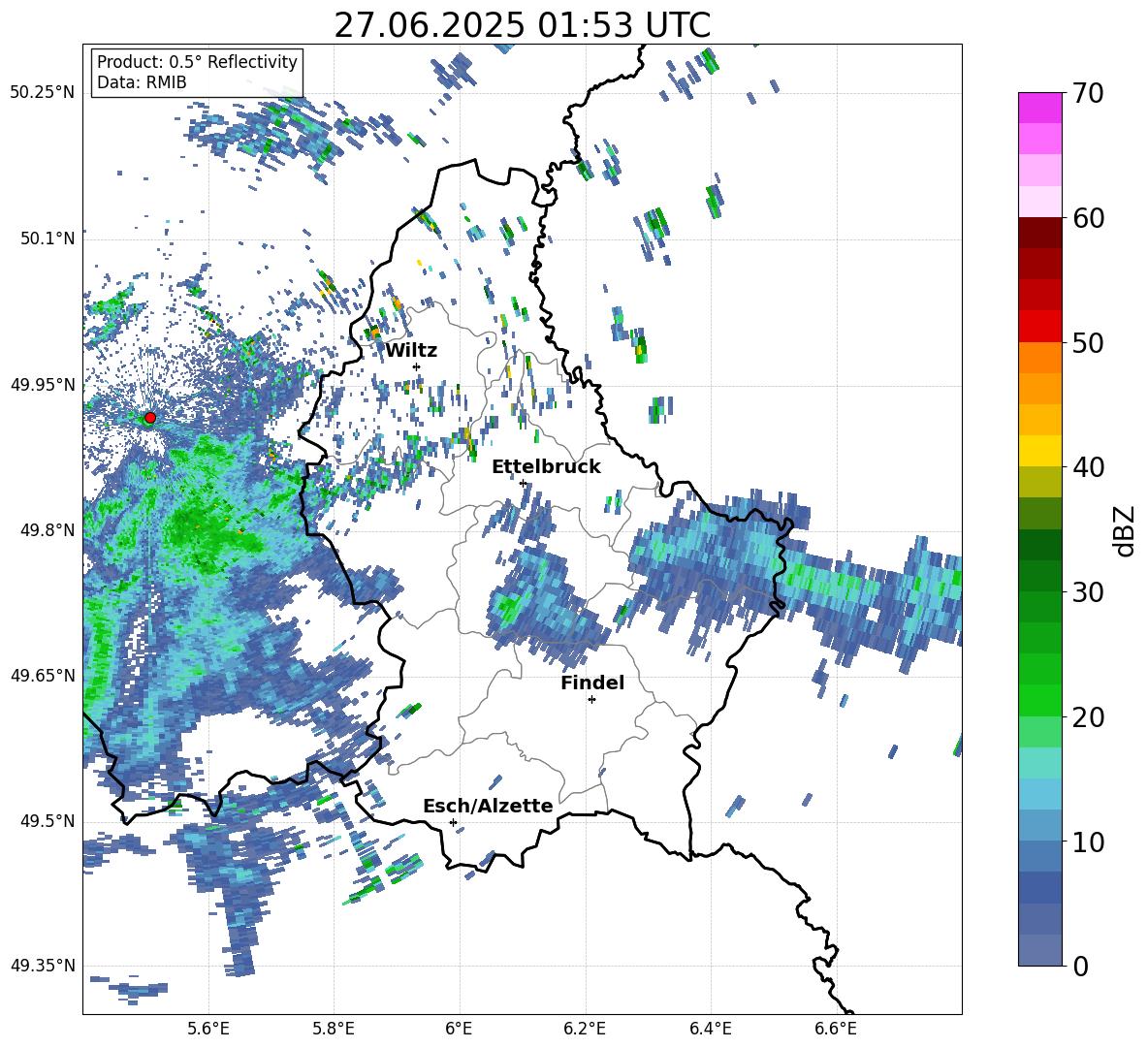The height and width of the screenshot is (1048, 1148).
Task: Click the 30 tick on colorbar
Action: click(x=1087, y=592)
